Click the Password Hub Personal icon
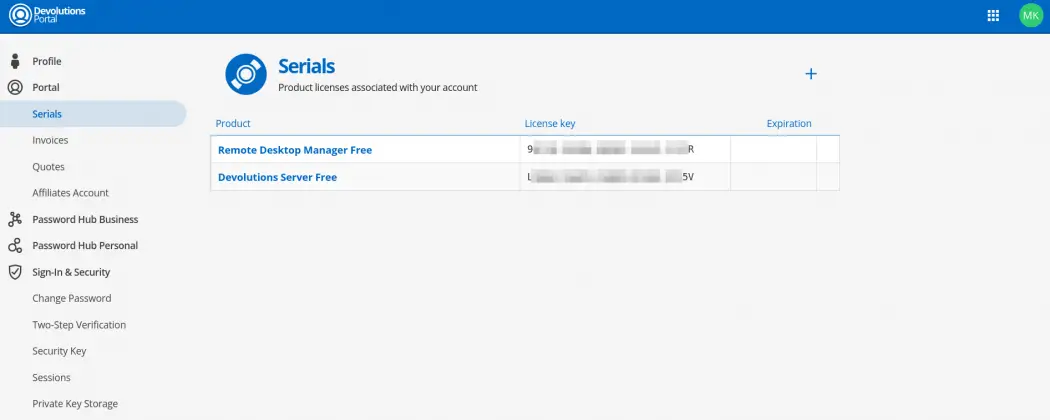 point(15,245)
